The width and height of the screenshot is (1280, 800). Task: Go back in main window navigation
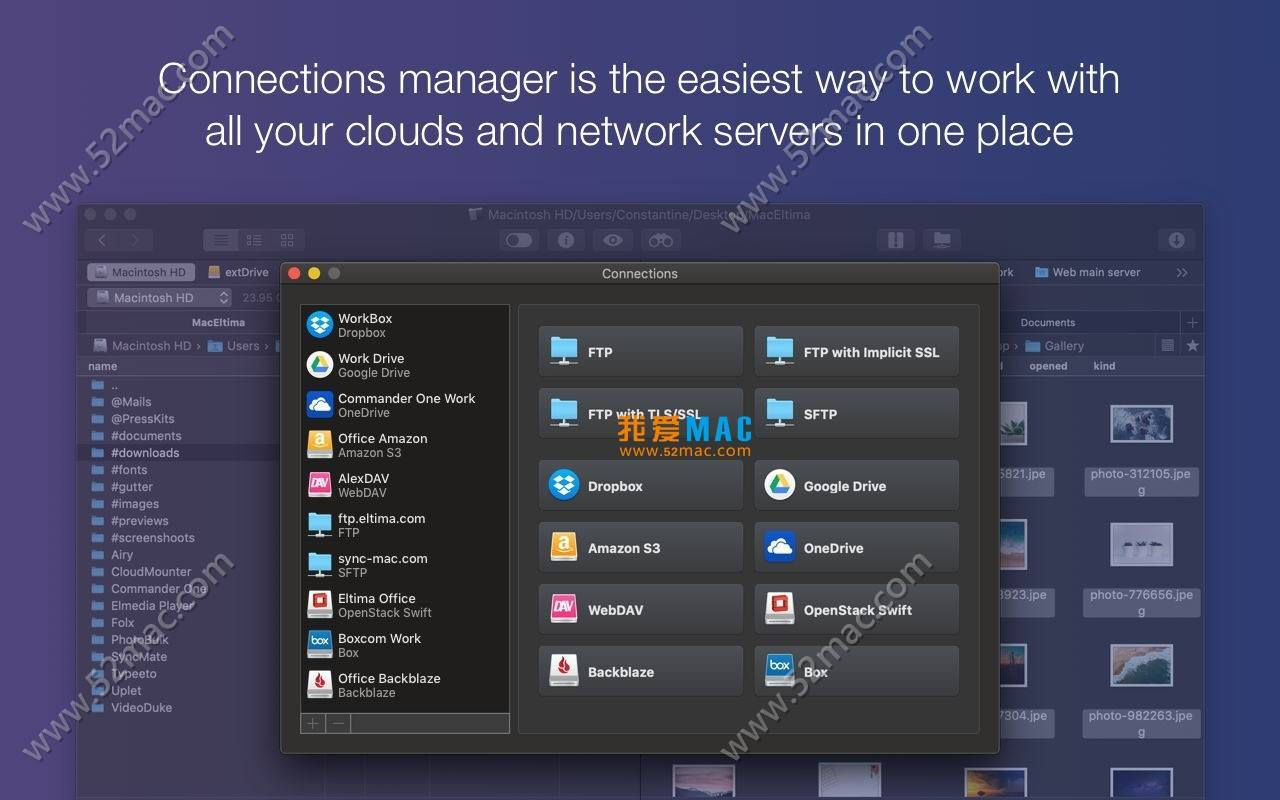[102, 240]
